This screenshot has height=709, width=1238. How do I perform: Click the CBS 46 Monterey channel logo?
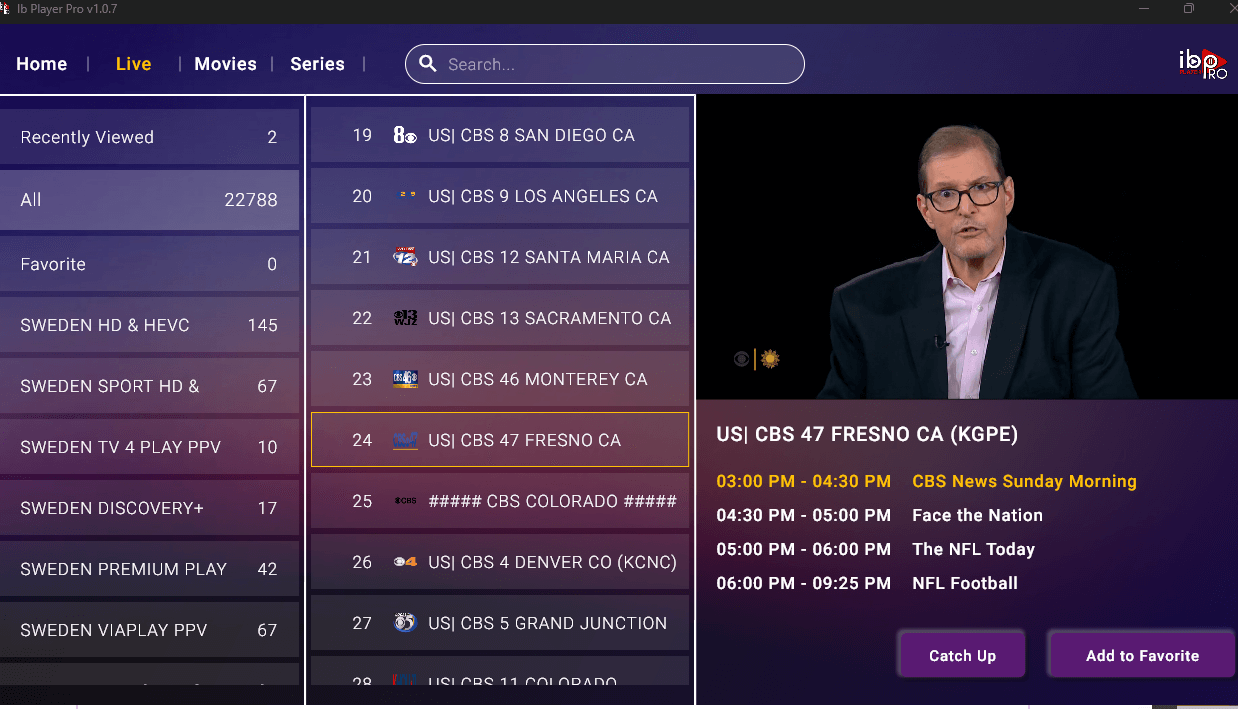[x=405, y=379]
